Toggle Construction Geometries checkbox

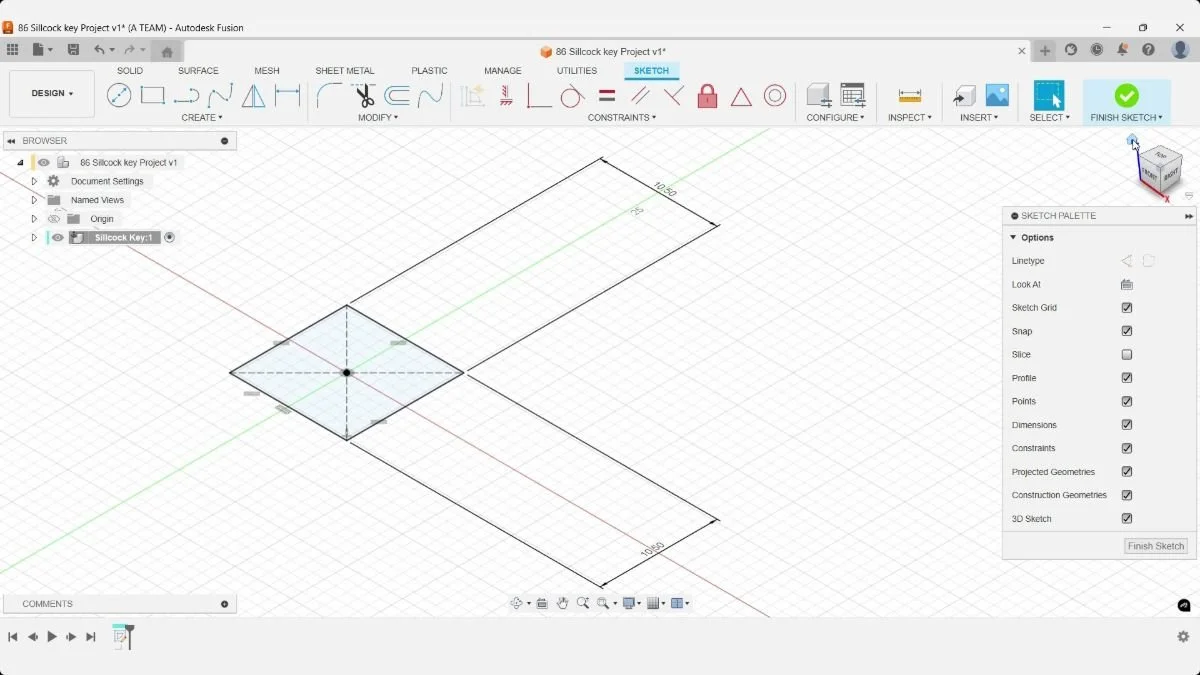(x=1127, y=495)
